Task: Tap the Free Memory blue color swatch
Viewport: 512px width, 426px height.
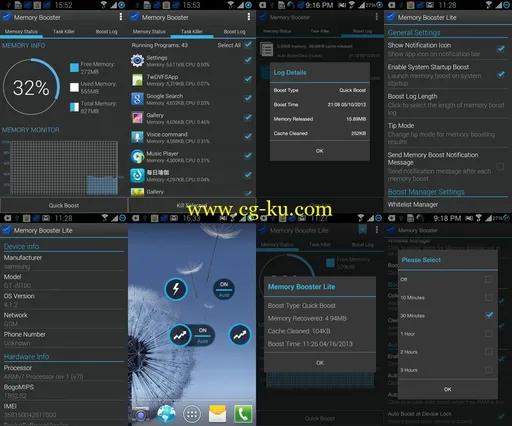Action: click(x=74, y=68)
